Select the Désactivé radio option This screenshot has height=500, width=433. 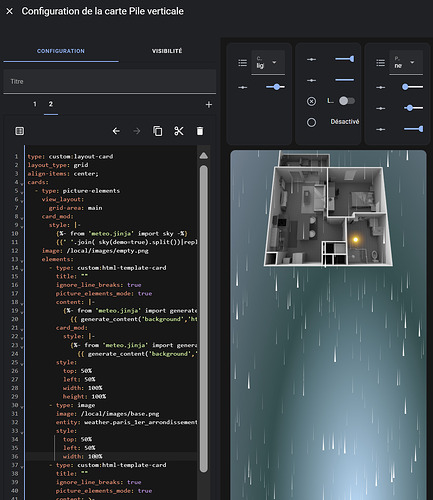(x=311, y=122)
